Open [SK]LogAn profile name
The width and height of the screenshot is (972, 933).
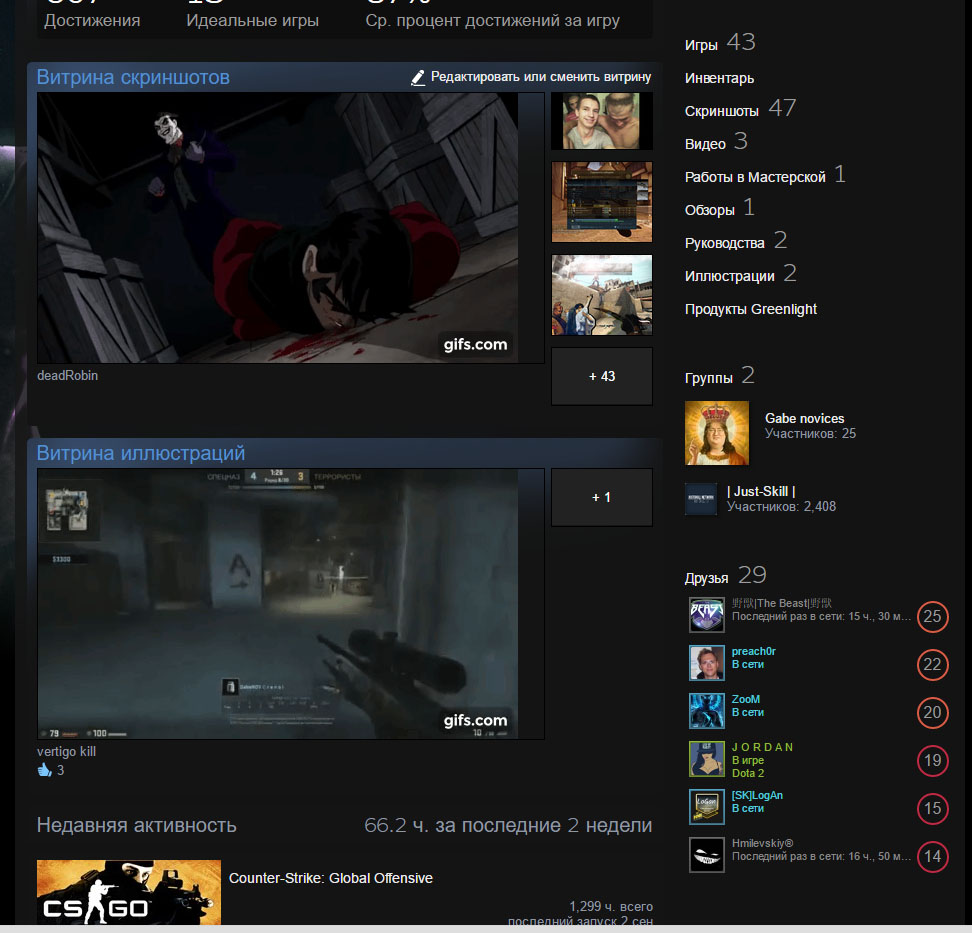[x=757, y=795]
